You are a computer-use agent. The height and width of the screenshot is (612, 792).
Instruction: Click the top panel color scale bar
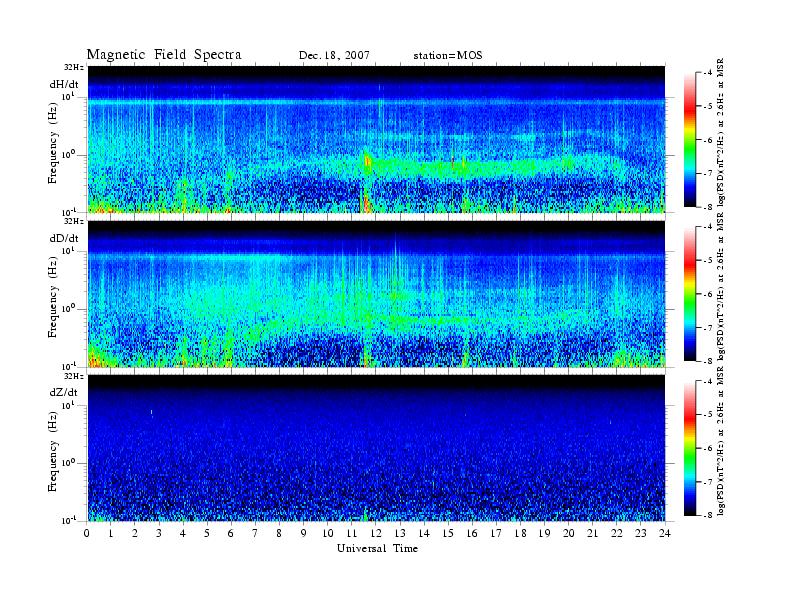click(x=689, y=140)
